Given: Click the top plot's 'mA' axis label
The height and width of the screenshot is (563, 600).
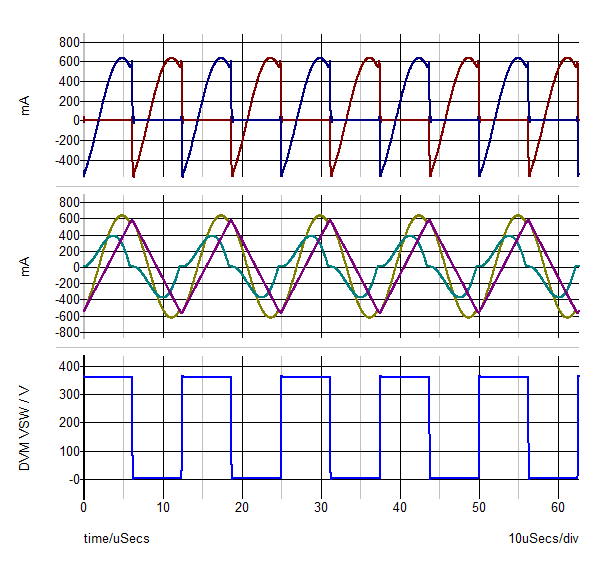Looking at the screenshot, I should pyautogui.click(x=27, y=105).
